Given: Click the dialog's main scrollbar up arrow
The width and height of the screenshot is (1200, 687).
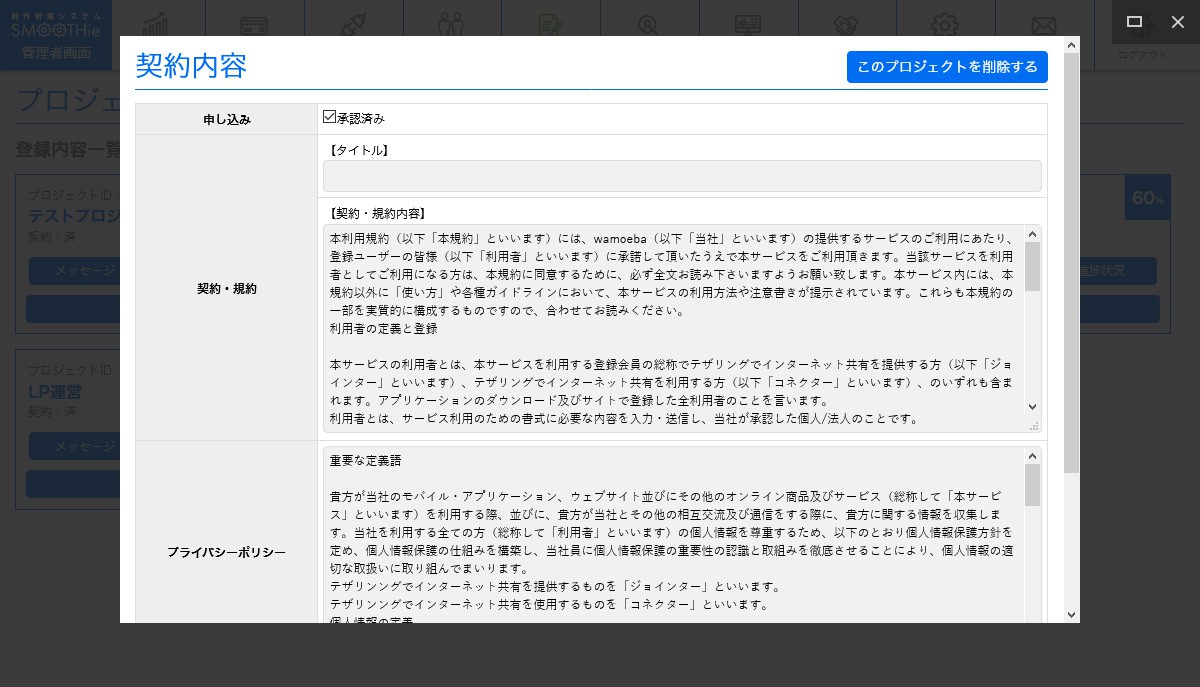Looking at the screenshot, I should (x=1071, y=45).
